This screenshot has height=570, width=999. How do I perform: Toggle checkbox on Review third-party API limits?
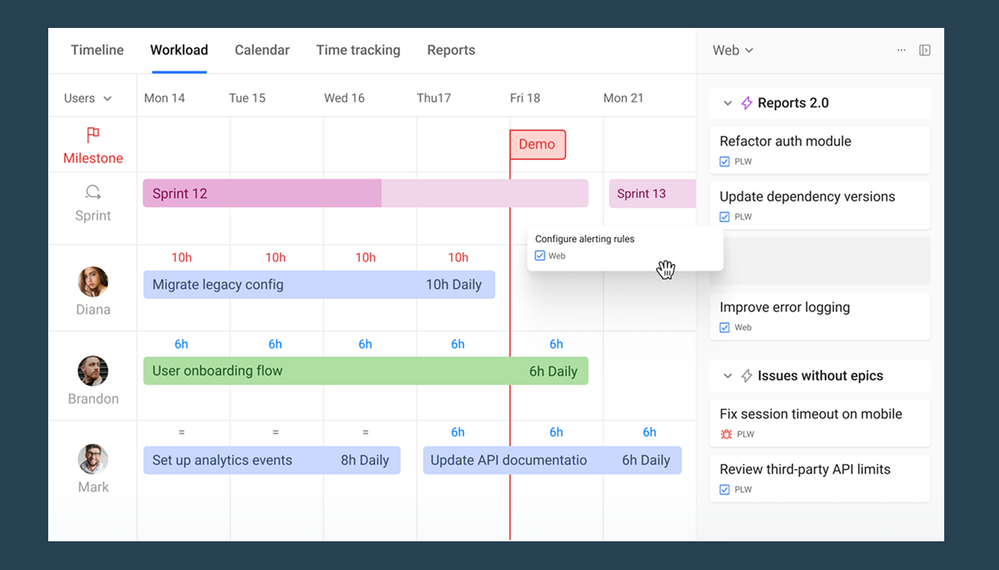(724, 490)
